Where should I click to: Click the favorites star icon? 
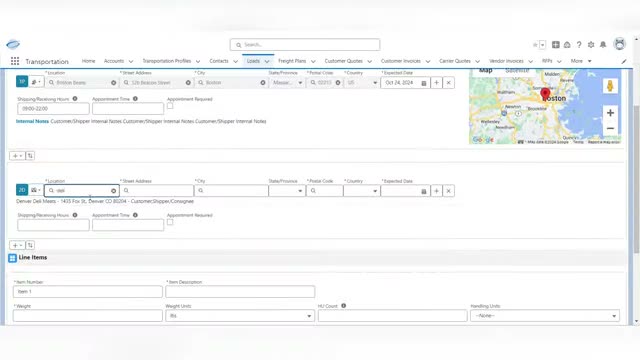pos(535,45)
